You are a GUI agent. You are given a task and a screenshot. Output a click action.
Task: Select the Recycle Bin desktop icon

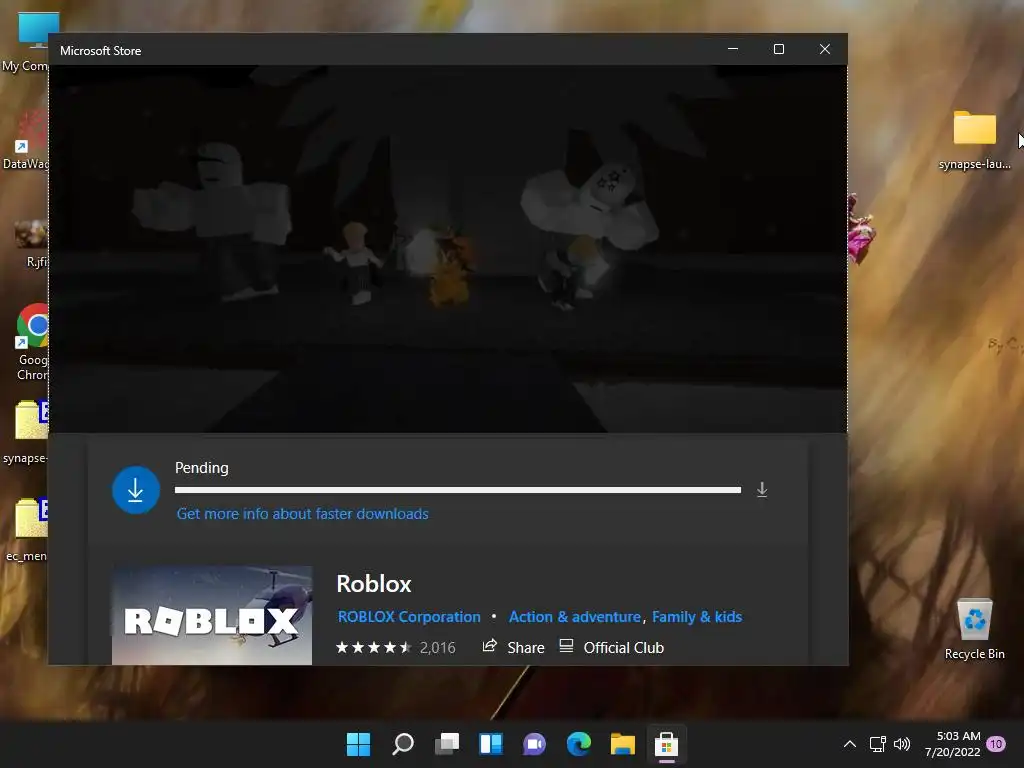pyautogui.click(x=974, y=629)
